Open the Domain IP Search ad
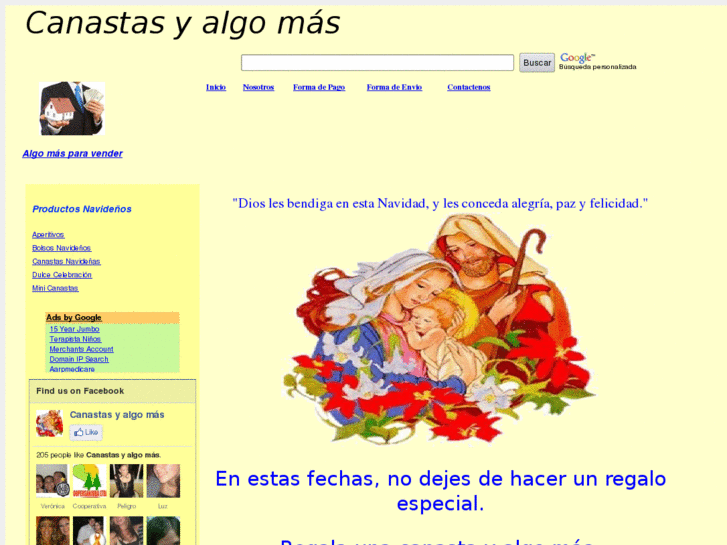 (x=79, y=359)
